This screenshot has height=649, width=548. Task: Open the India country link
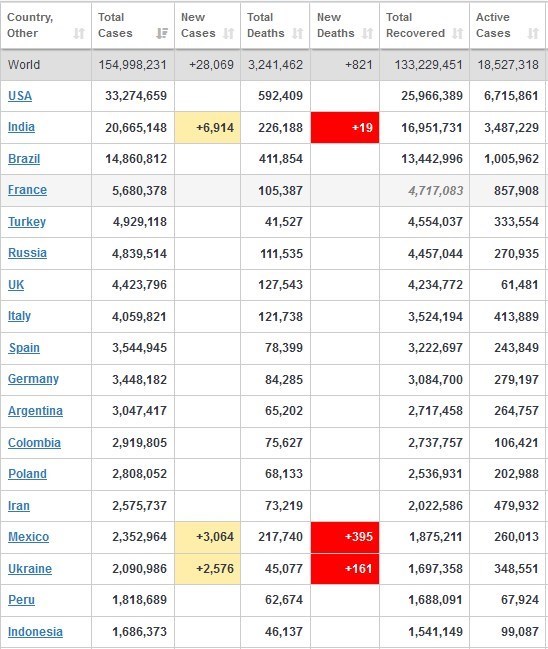(21, 127)
